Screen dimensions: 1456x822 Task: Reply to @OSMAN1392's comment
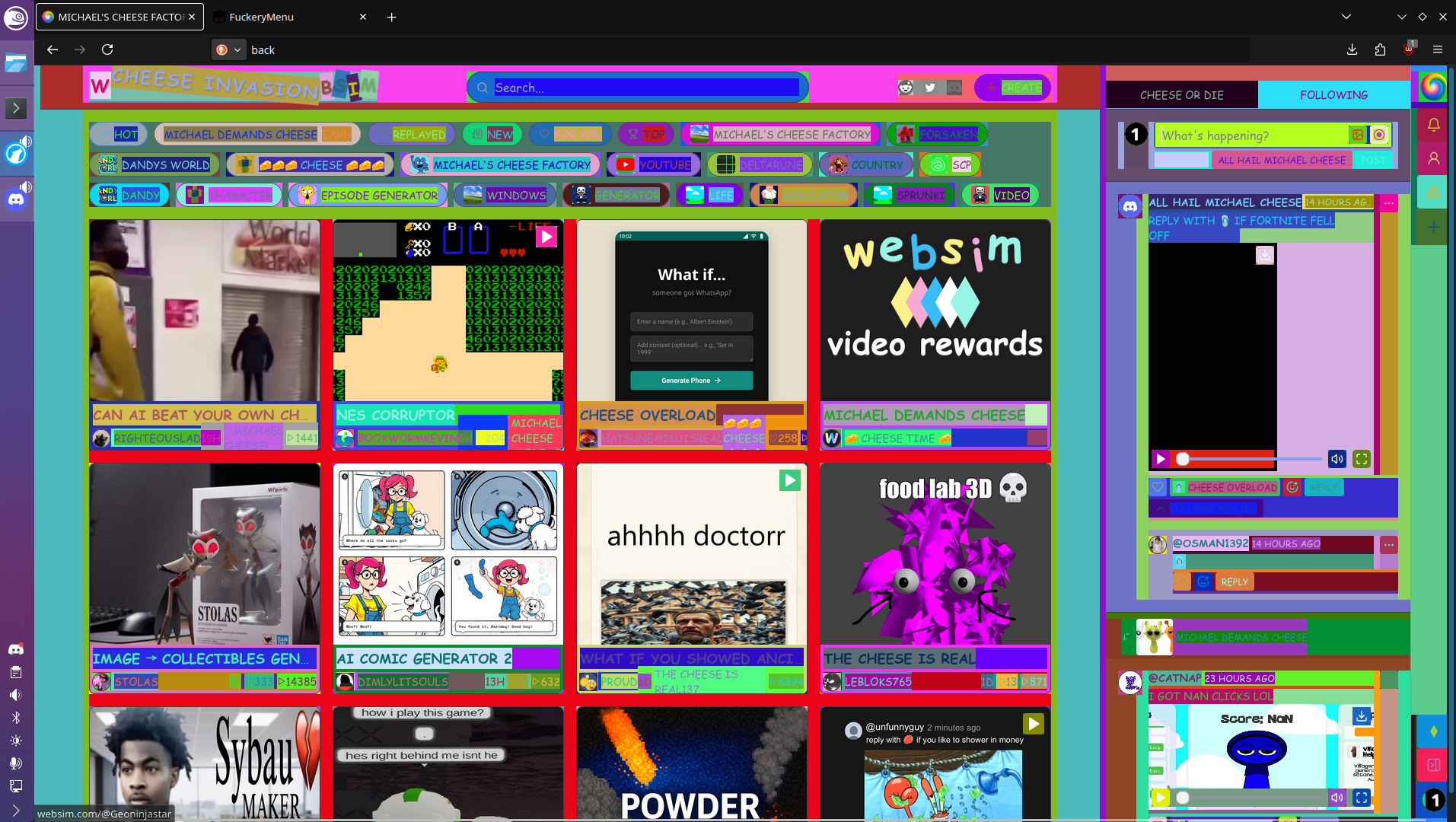point(1234,581)
